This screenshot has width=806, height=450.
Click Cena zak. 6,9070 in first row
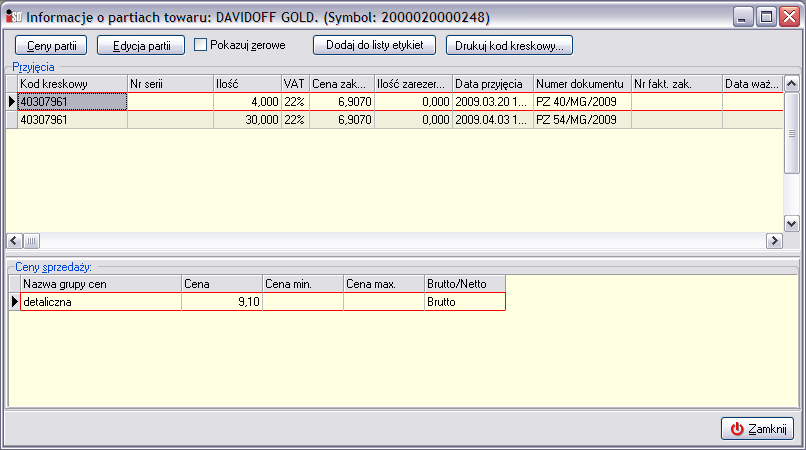tap(342, 102)
